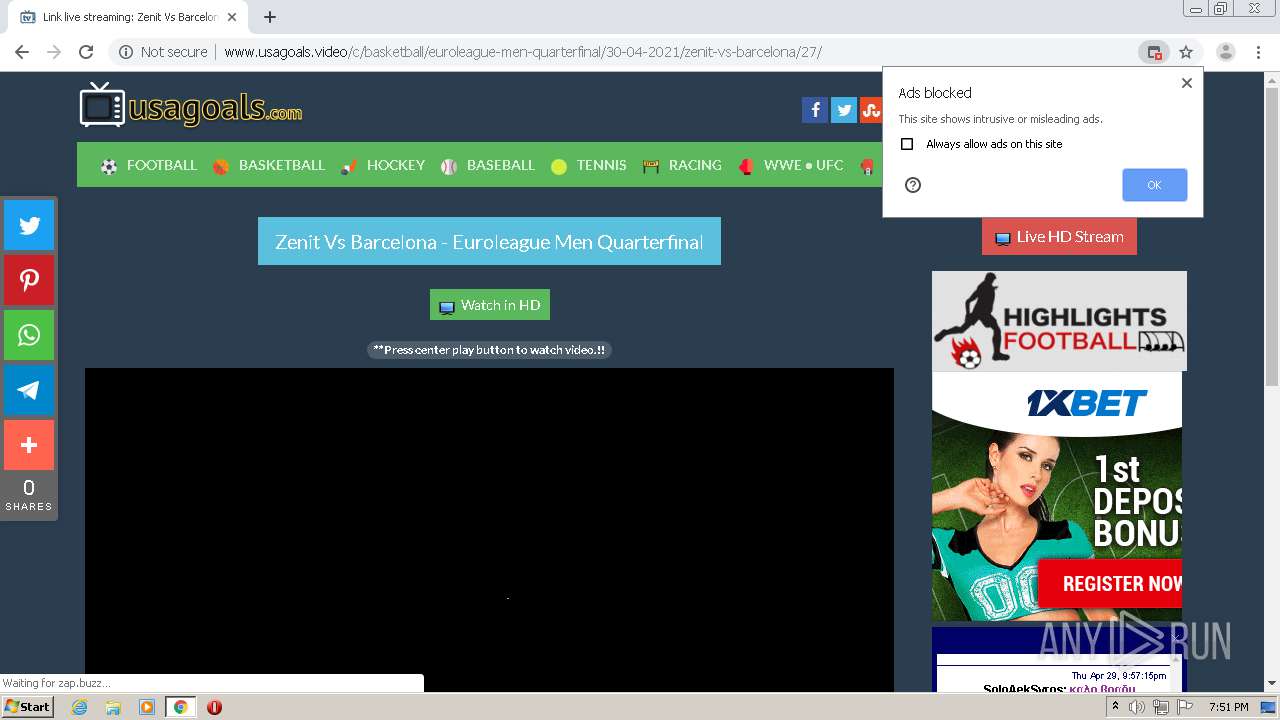Viewport: 1280px width, 720px height.
Task: Click Opera icon in taskbar
Action: (214, 707)
